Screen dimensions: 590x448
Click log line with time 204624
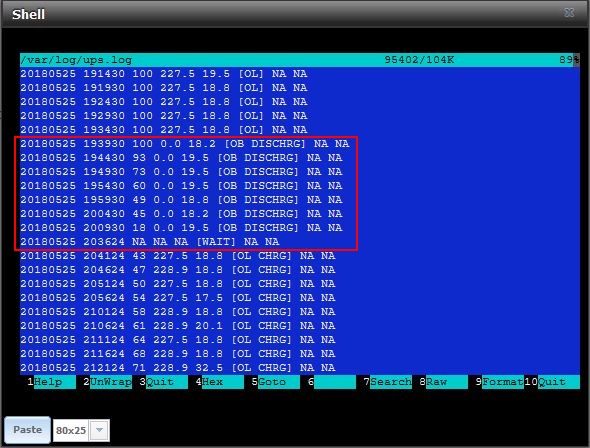tap(178, 270)
